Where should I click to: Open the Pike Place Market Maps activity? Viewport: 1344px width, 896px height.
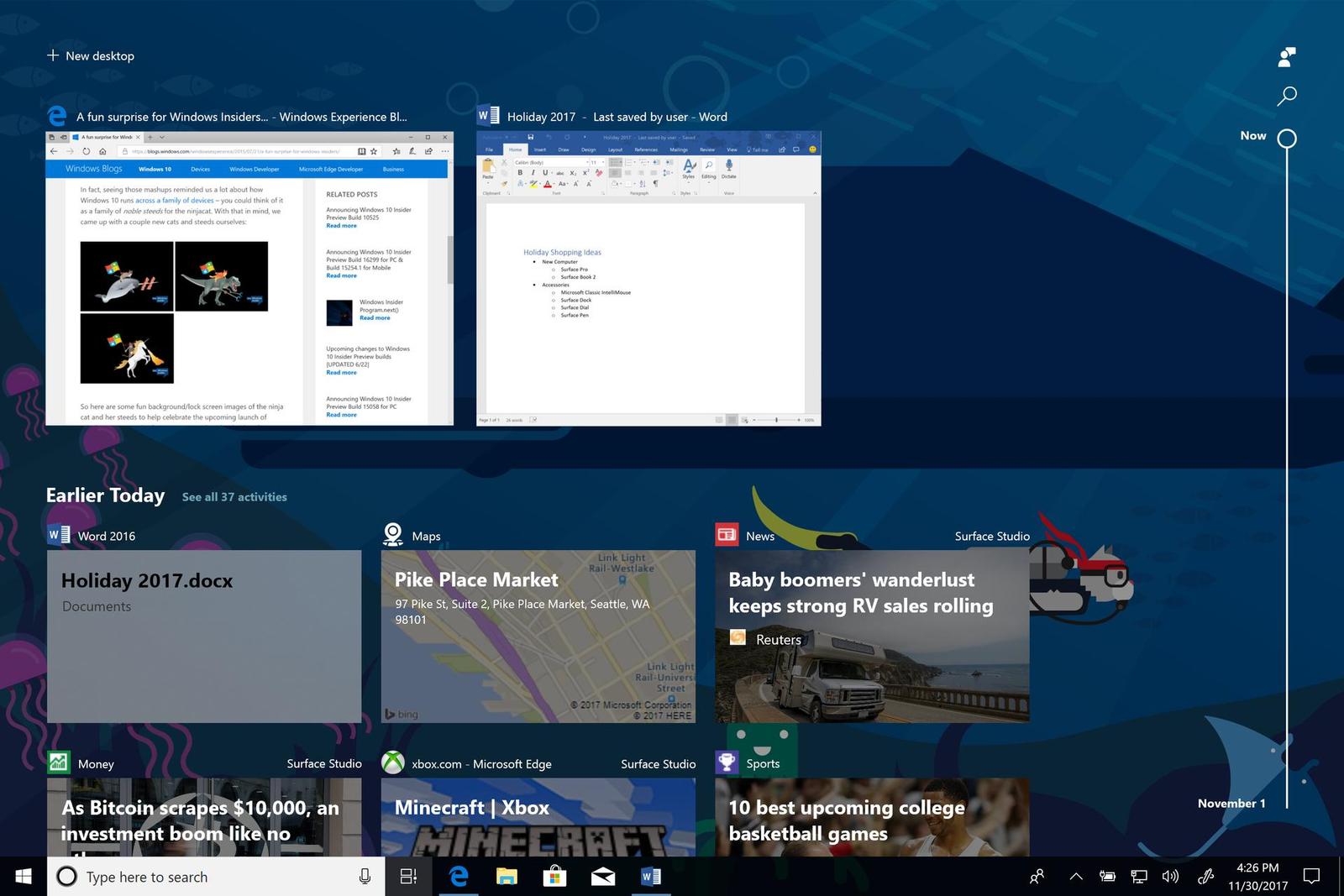click(538, 637)
